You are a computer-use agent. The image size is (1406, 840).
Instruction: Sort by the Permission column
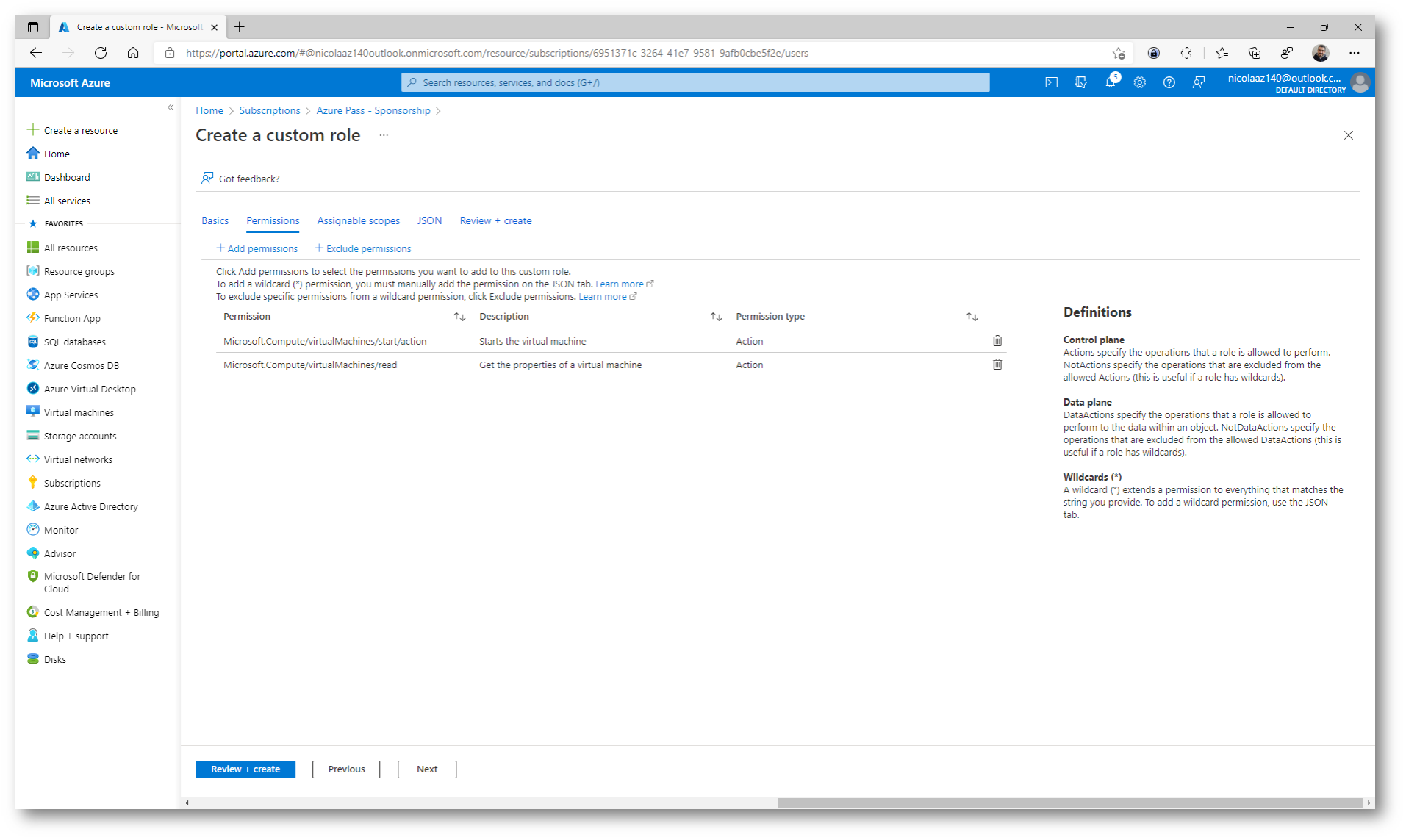(459, 317)
